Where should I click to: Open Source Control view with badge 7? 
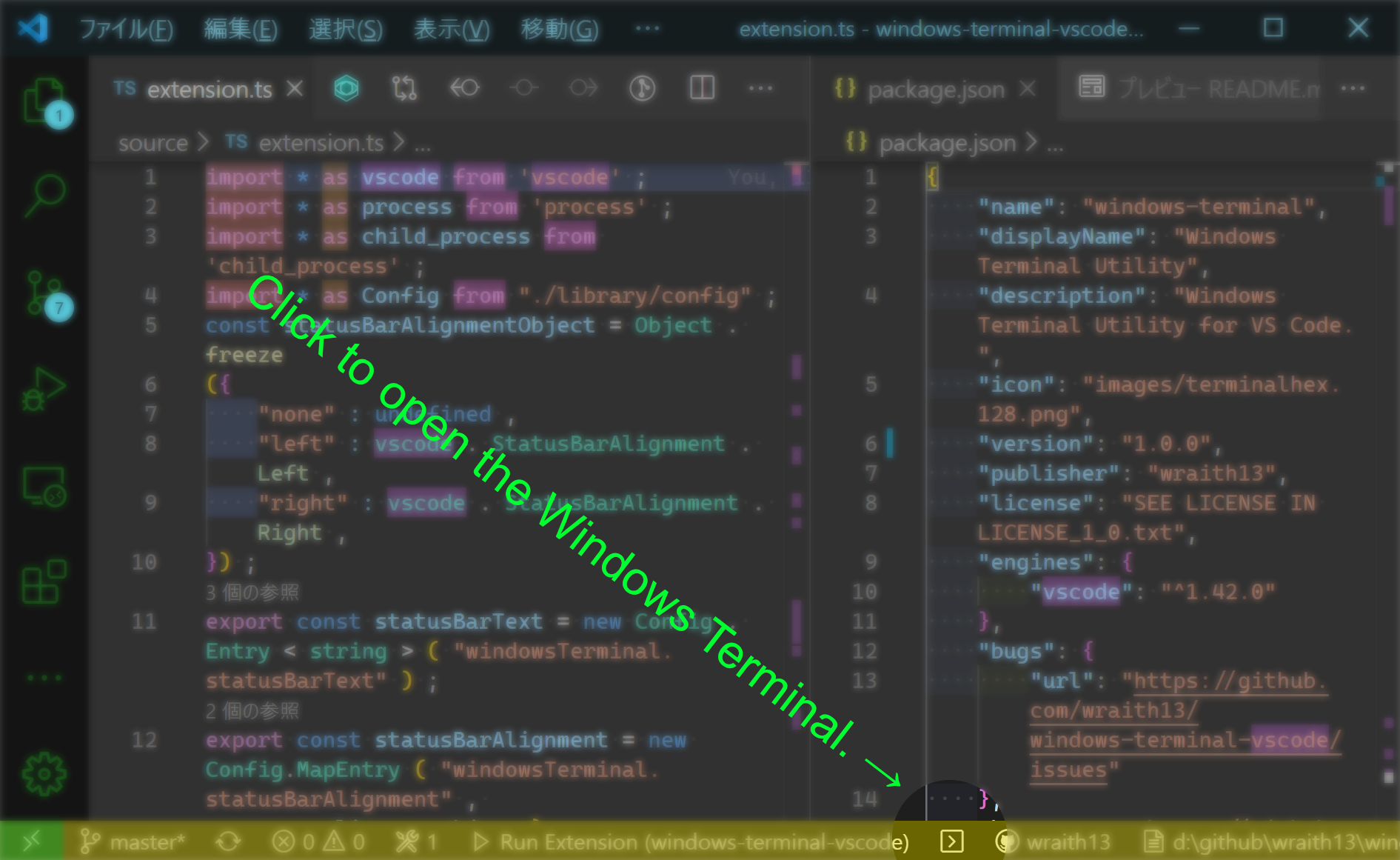[x=46, y=294]
